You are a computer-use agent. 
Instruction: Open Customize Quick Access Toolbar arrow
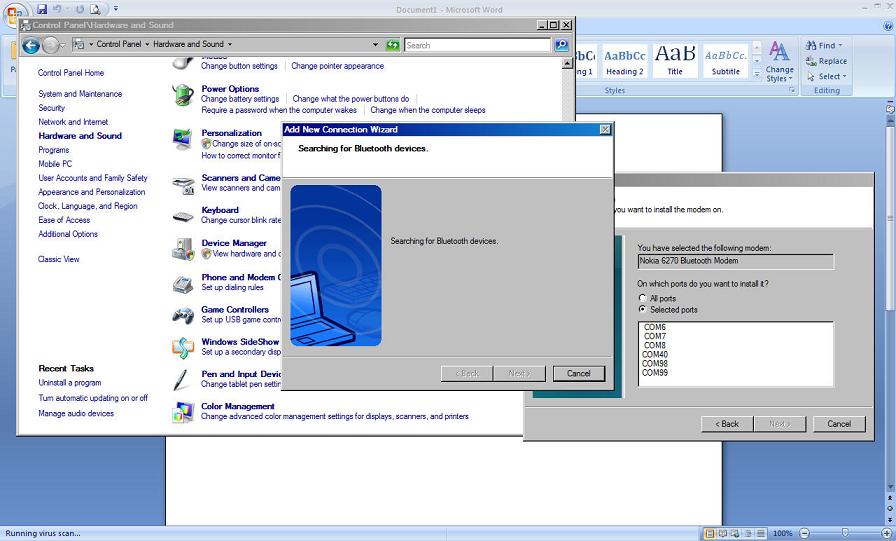(x=115, y=9)
